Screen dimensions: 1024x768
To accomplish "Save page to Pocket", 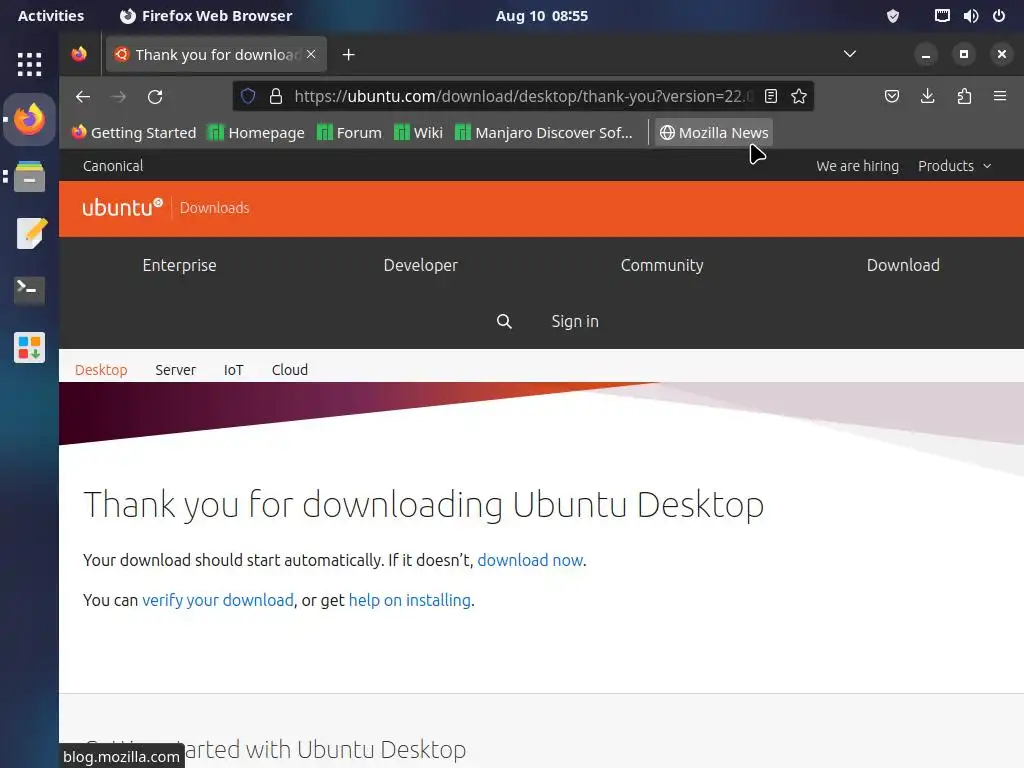I will click(891, 97).
